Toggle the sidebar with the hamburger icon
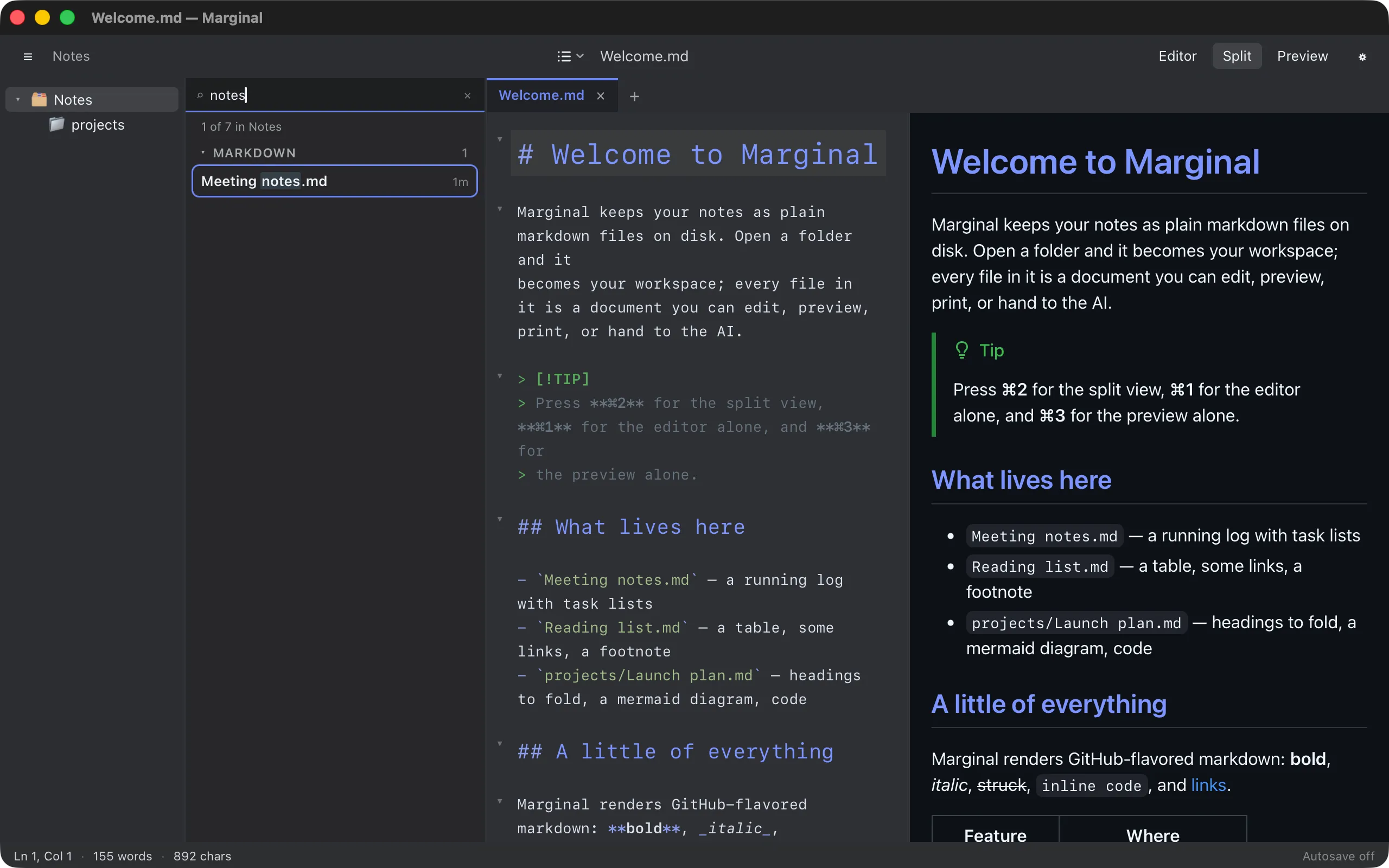 (28, 56)
